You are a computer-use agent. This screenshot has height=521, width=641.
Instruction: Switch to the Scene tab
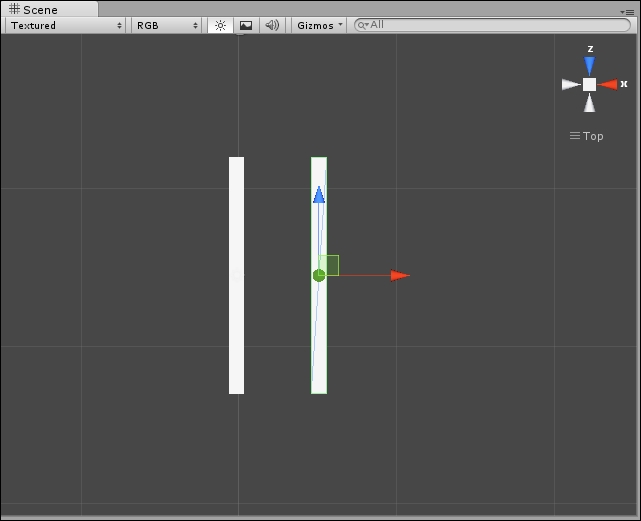[49, 9]
